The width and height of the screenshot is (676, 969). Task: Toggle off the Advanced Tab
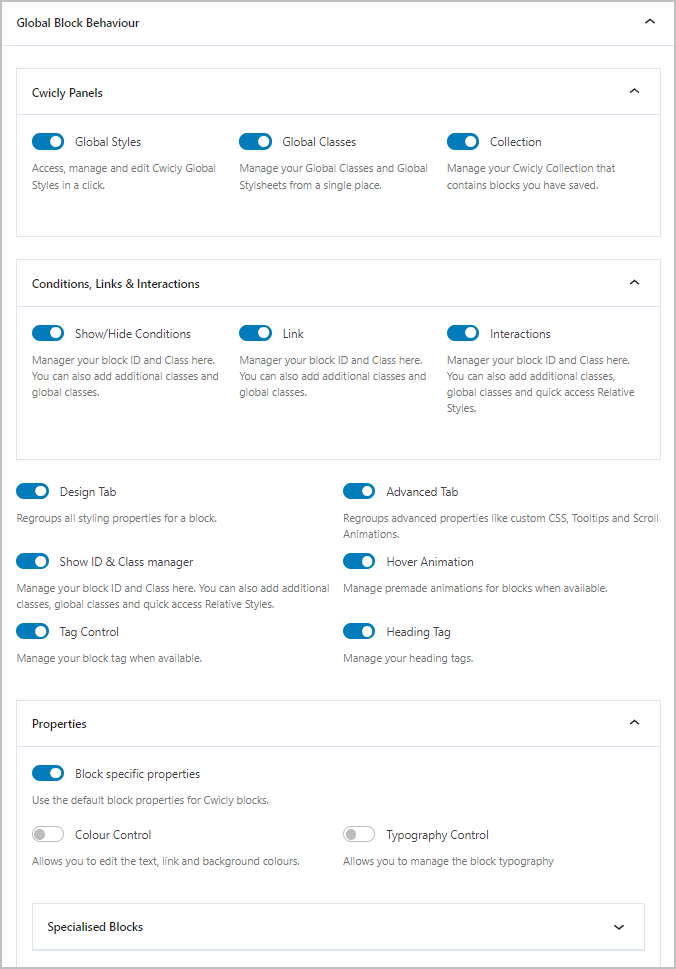click(x=359, y=491)
